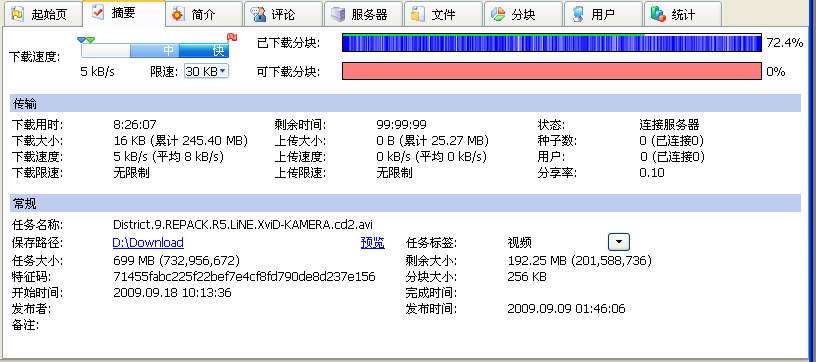816x362 pixels.
Task: Click the red flag speed marker icon
Action: [232, 37]
